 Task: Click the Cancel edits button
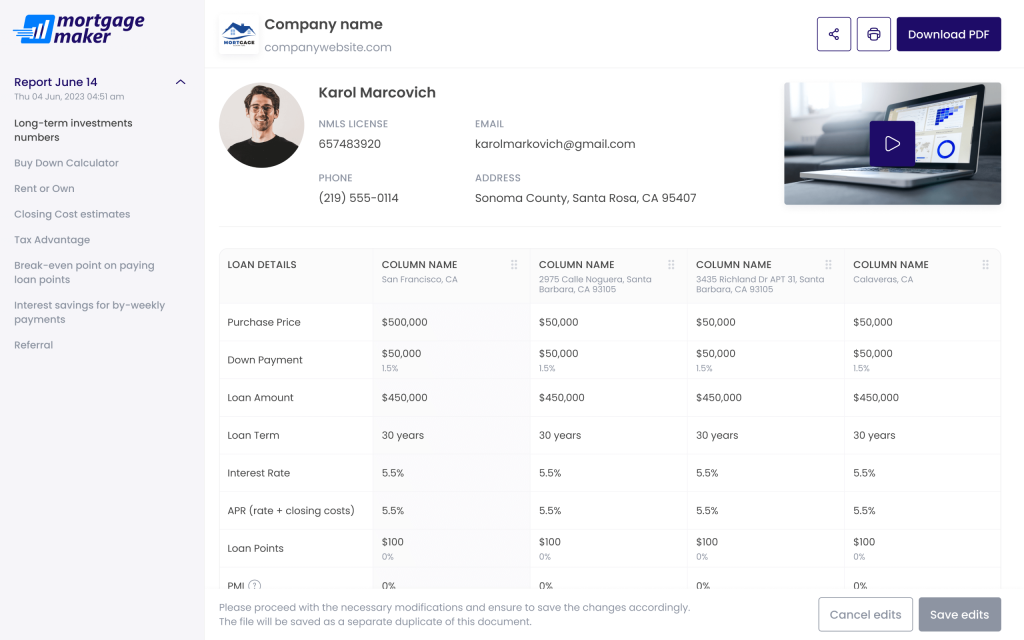865,614
